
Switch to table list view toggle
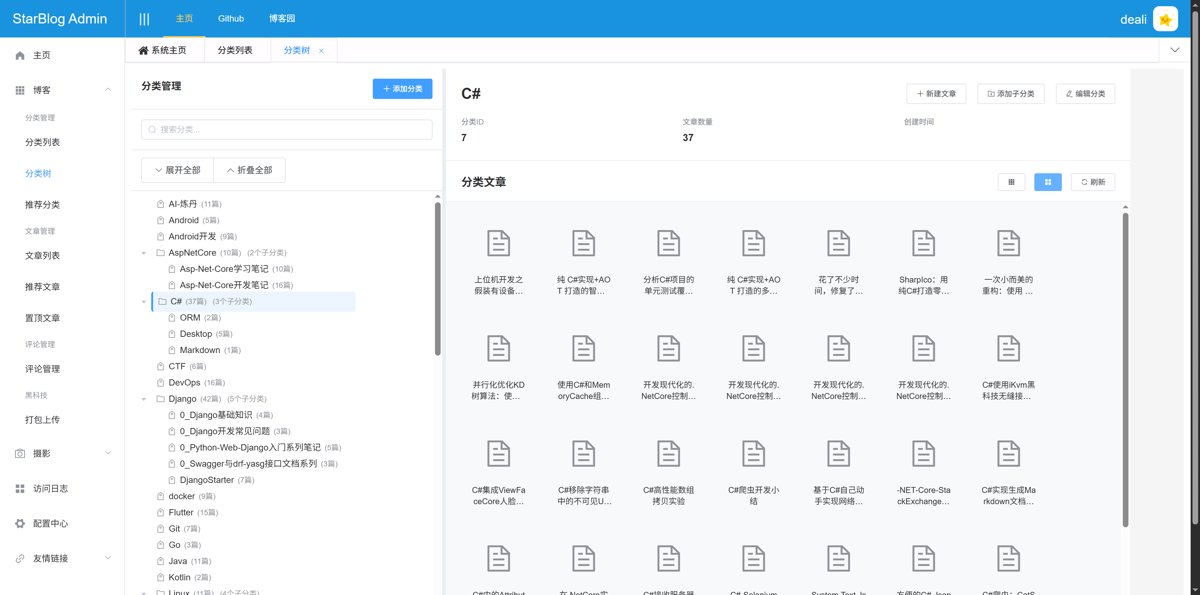[1011, 182]
